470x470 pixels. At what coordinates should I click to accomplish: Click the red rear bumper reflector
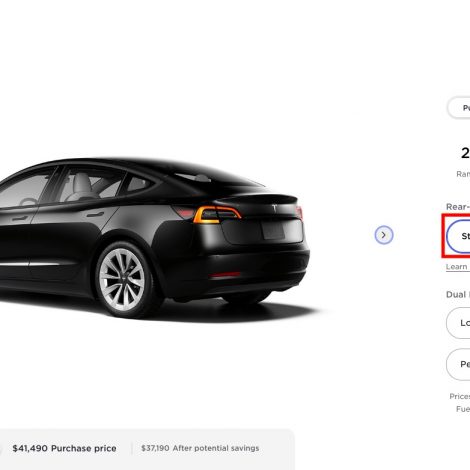pyautogui.click(x=224, y=275)
